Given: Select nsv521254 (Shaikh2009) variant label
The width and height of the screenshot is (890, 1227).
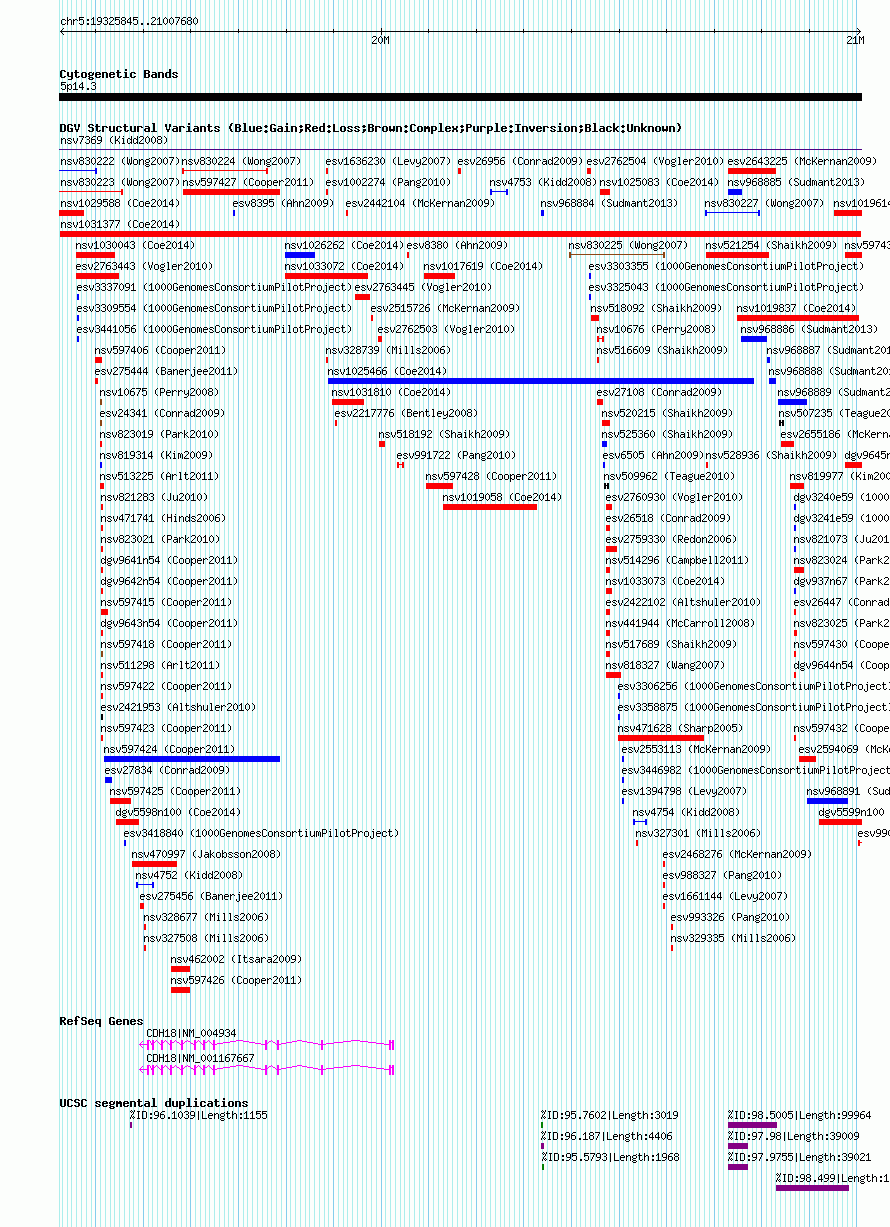Looking at the screenshot, I should click(772, 245).
